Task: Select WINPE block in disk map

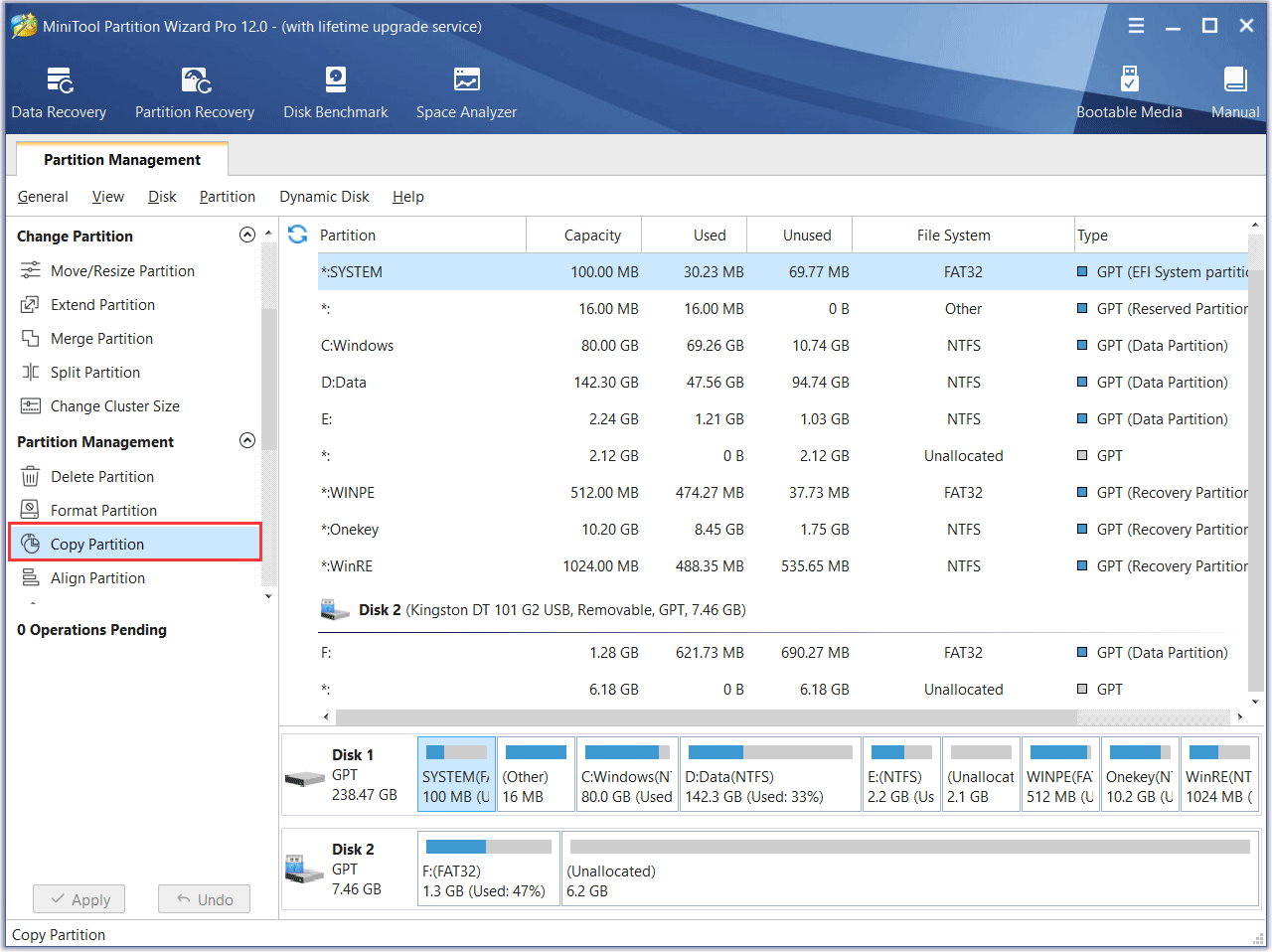Action: [x=1060, y=774]
